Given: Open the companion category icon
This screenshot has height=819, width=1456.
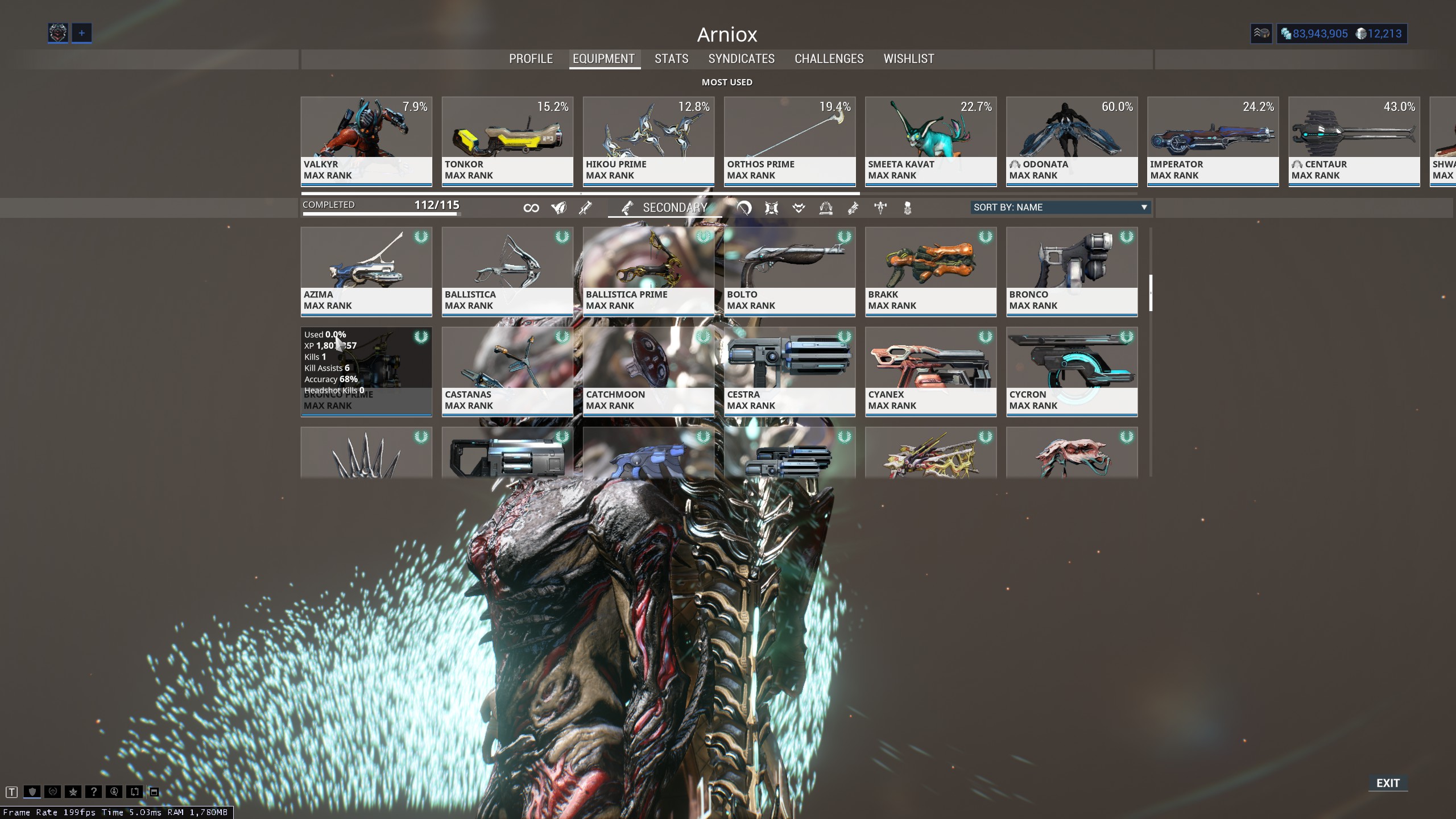Looking at the screenshot, I should pos(799,208).
